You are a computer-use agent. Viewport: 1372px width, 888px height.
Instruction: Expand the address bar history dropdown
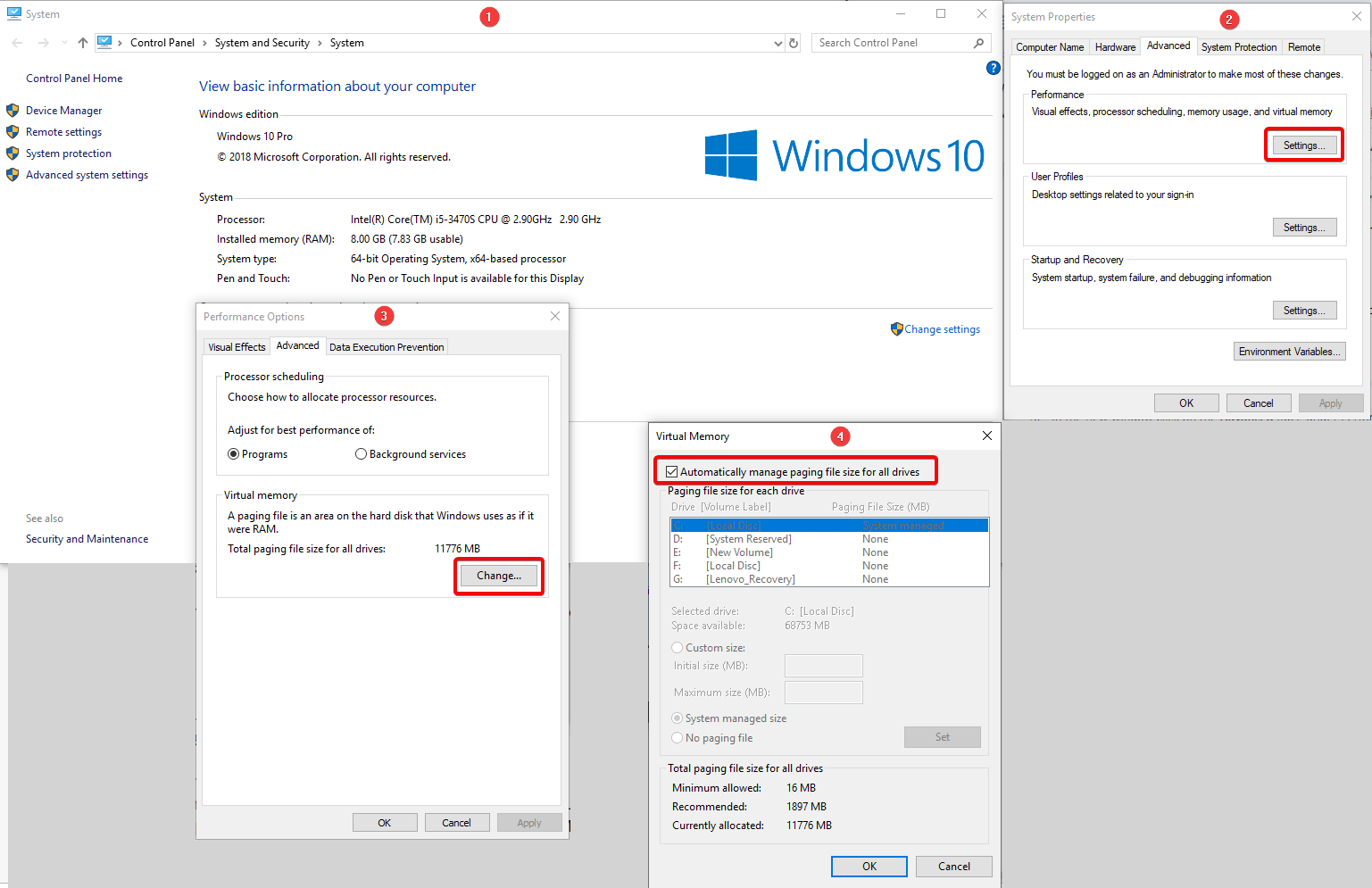pyautogui.click(x=777, y=43)
